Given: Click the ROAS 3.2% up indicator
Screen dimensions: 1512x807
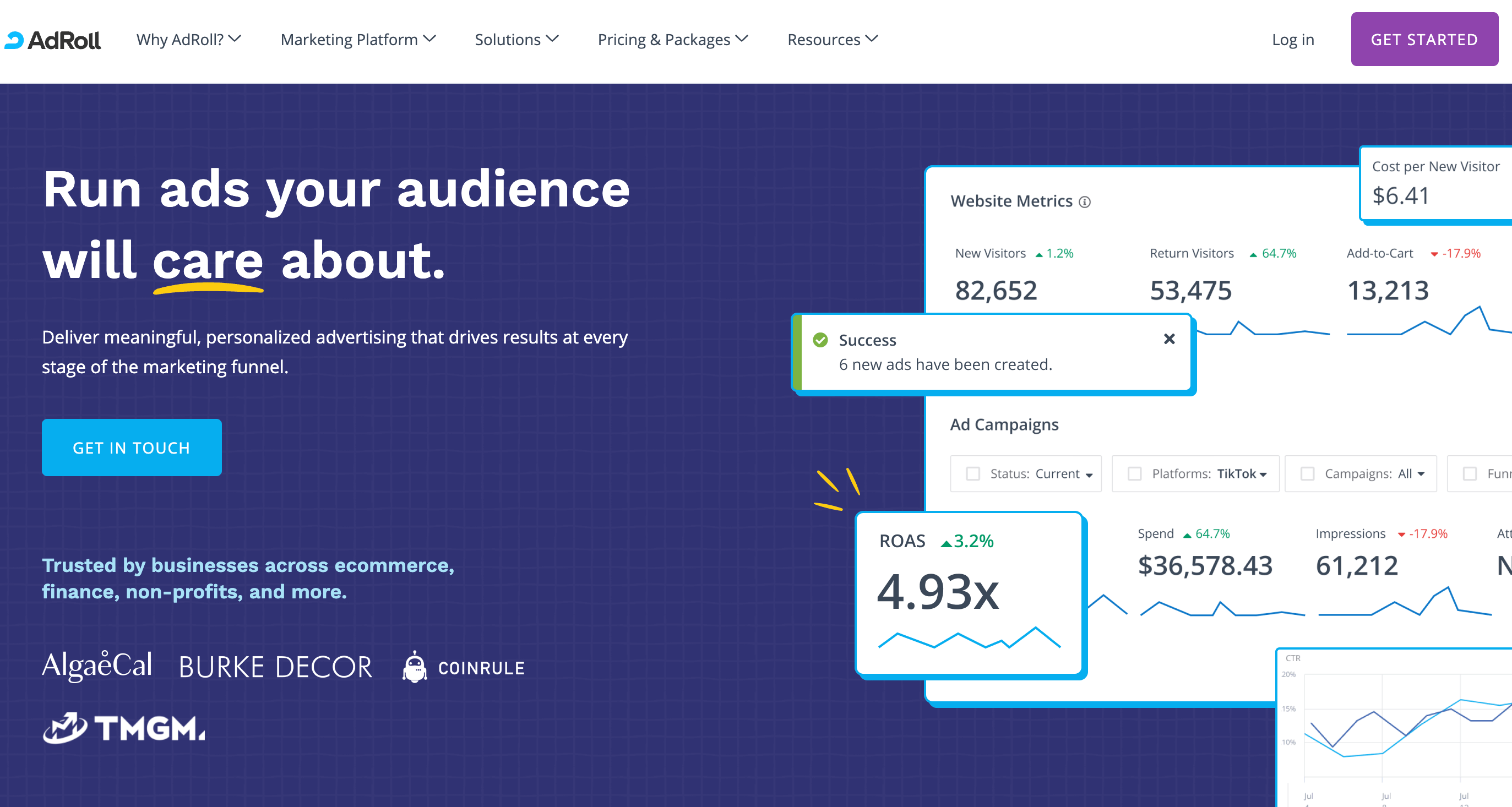Looking at the screenshot, I should point(967,541).
